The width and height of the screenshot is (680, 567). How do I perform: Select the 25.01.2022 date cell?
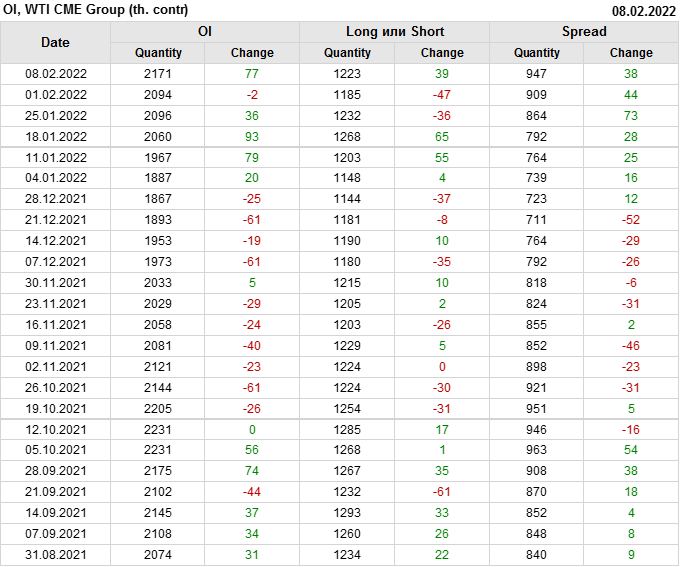pos(55,116)
